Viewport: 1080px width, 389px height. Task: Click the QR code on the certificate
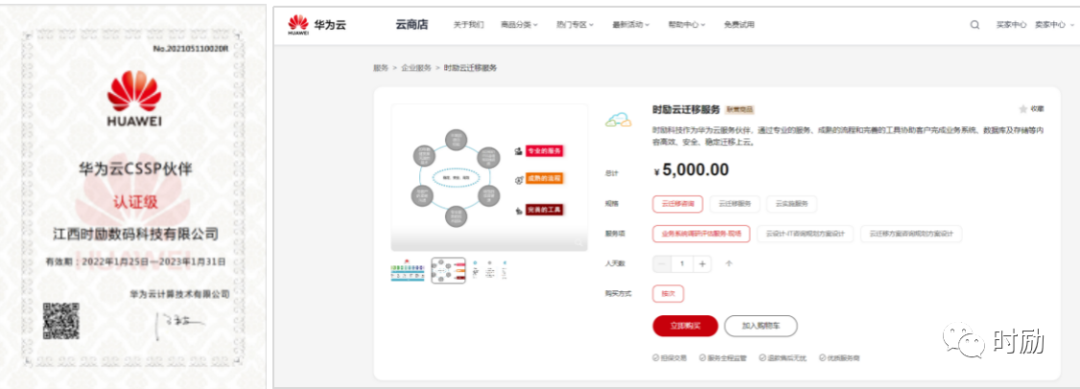coord(61,321)
